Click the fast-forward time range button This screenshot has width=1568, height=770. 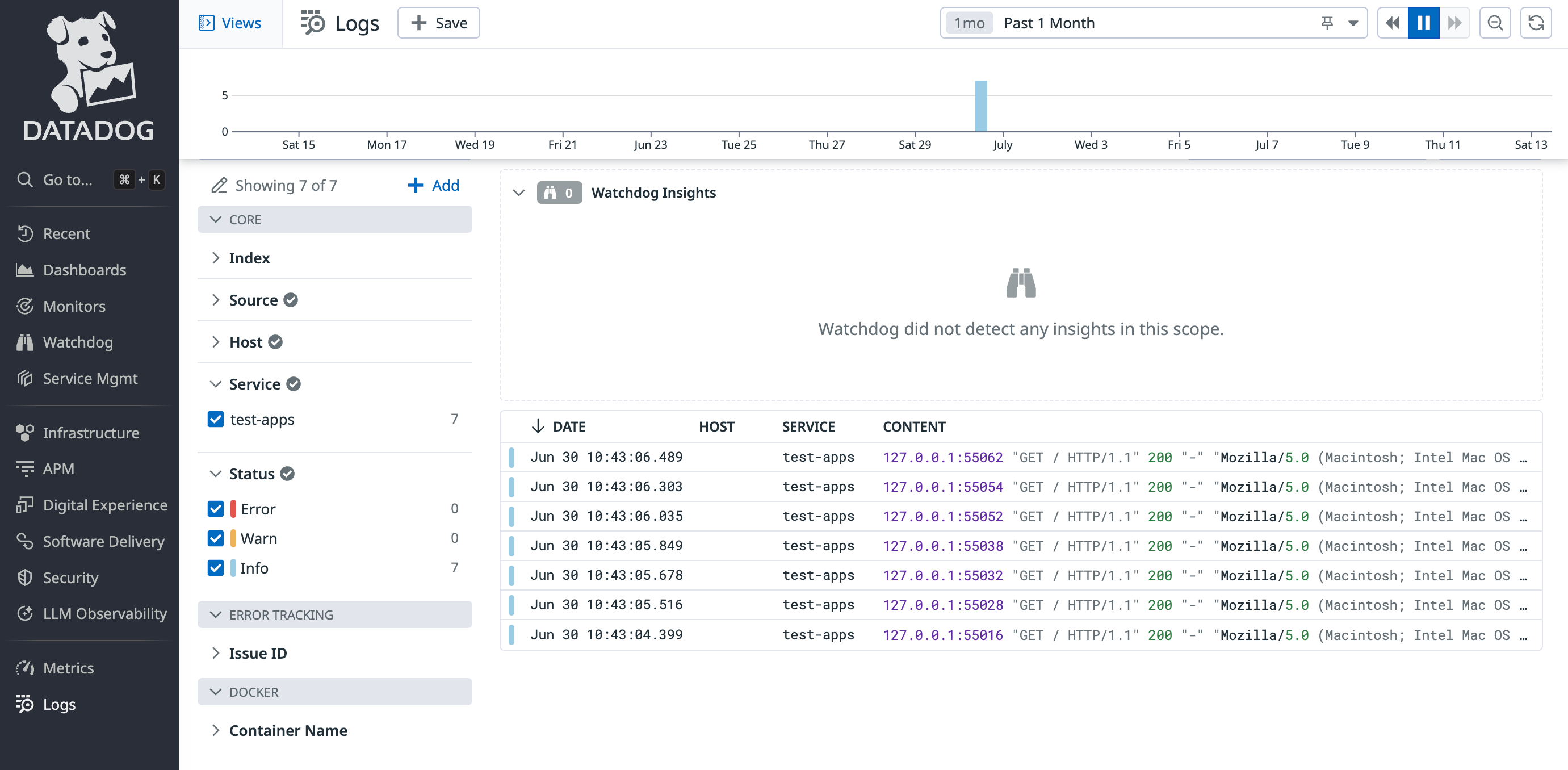(1454, 23)
